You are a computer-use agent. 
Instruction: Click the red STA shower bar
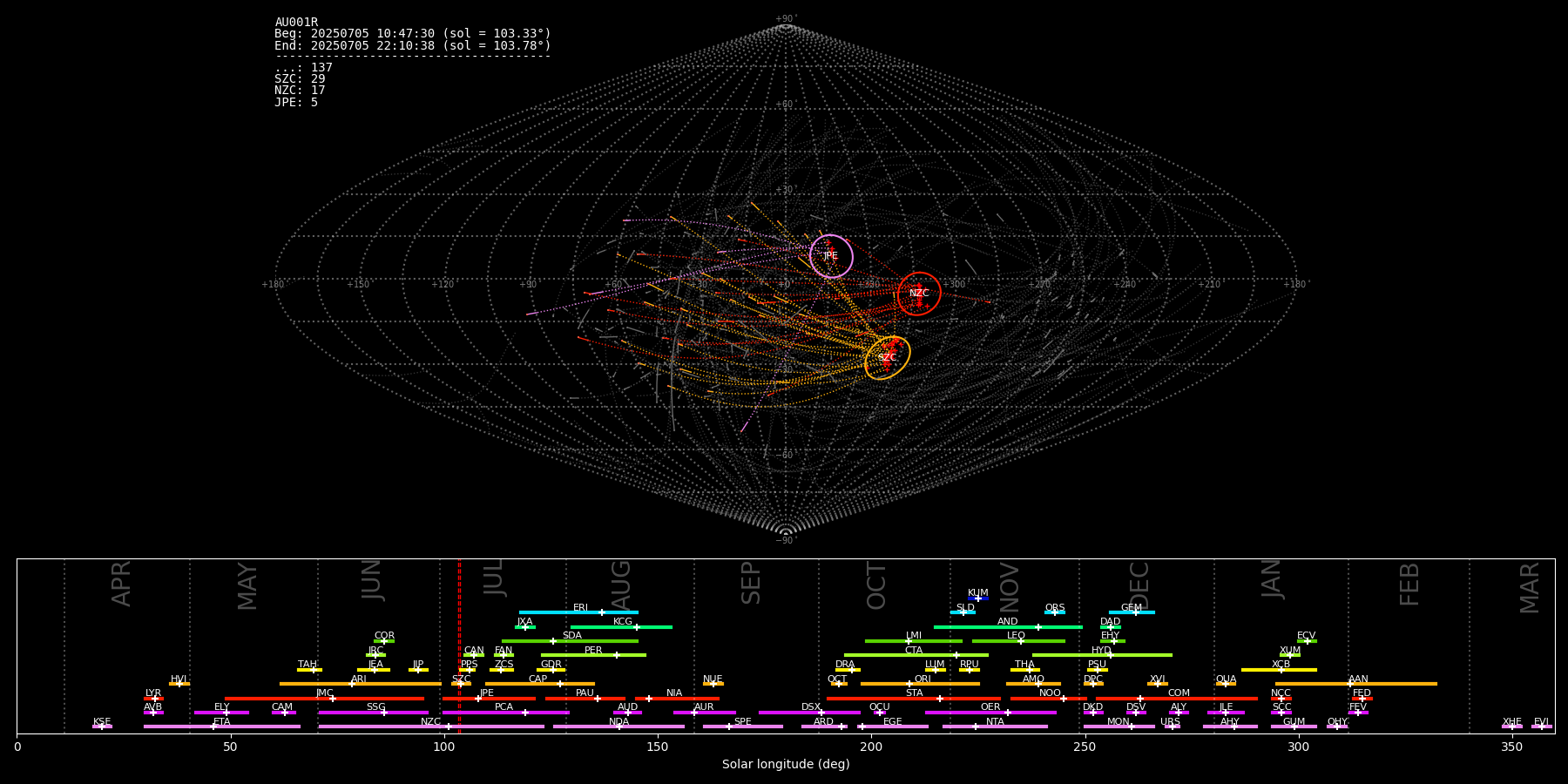tap(914, 699)
